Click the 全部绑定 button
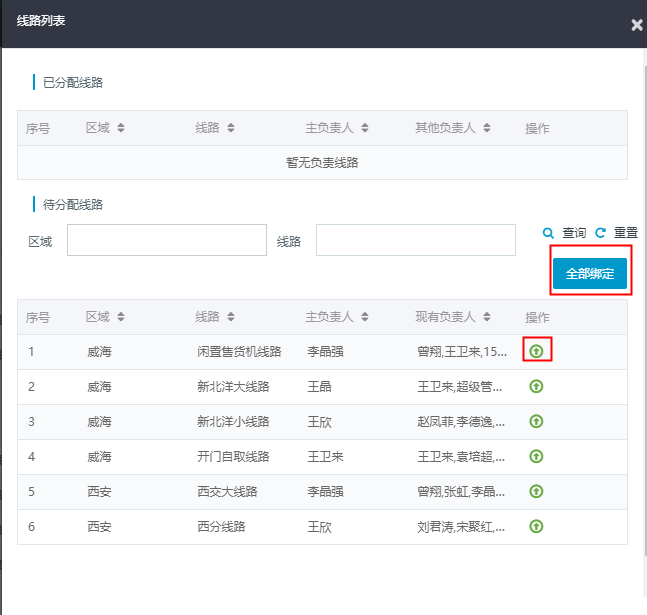This screenshot has height=615, width=647. point(590,273)
